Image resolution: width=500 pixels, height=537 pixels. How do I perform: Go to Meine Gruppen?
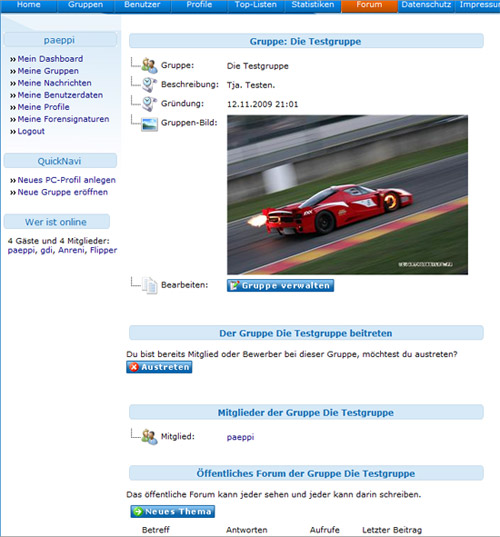[48, 71]
